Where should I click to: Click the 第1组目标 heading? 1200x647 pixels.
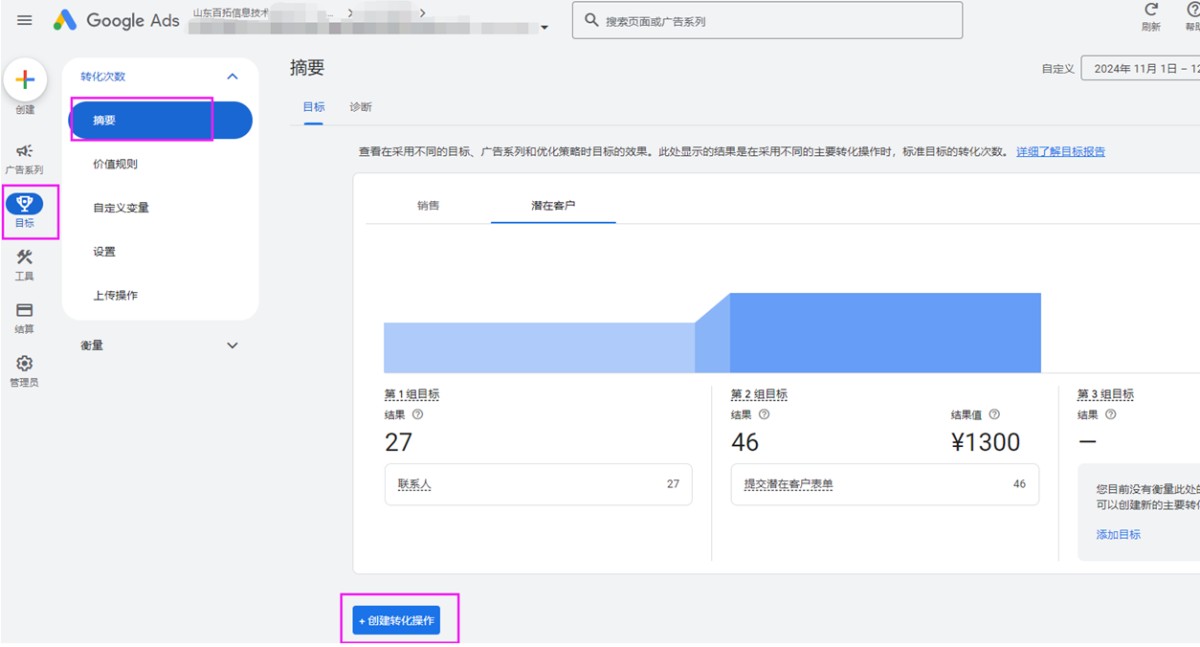pyautogui.click(x=412, y=394)
